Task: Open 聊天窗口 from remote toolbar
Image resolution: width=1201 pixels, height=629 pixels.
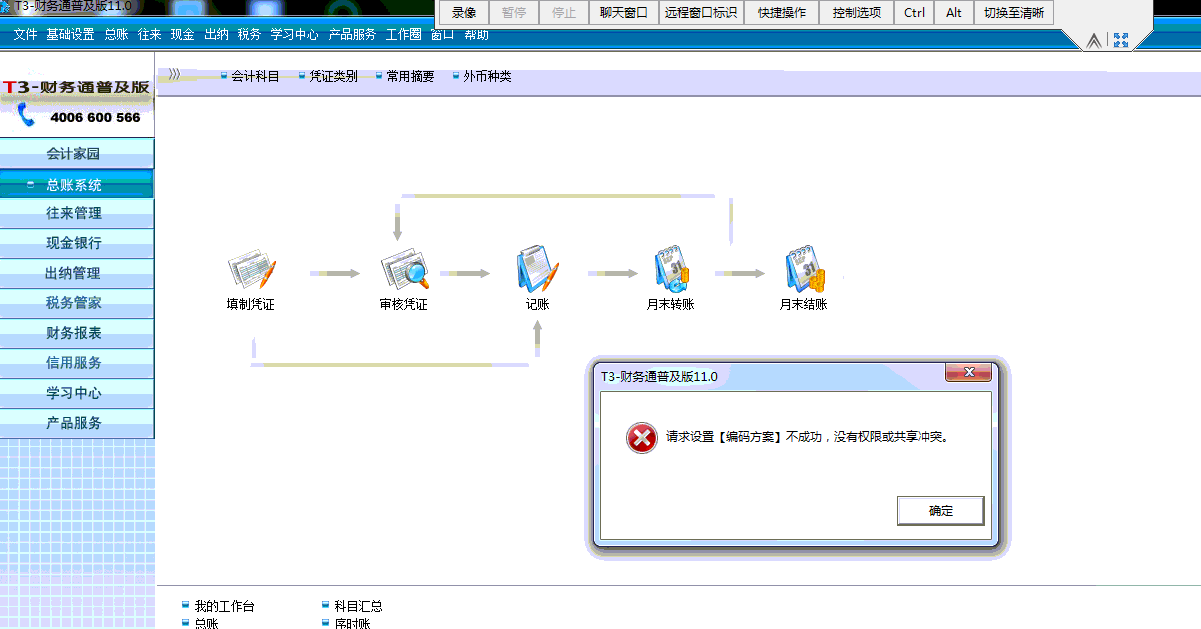Action: click(624, 13)
